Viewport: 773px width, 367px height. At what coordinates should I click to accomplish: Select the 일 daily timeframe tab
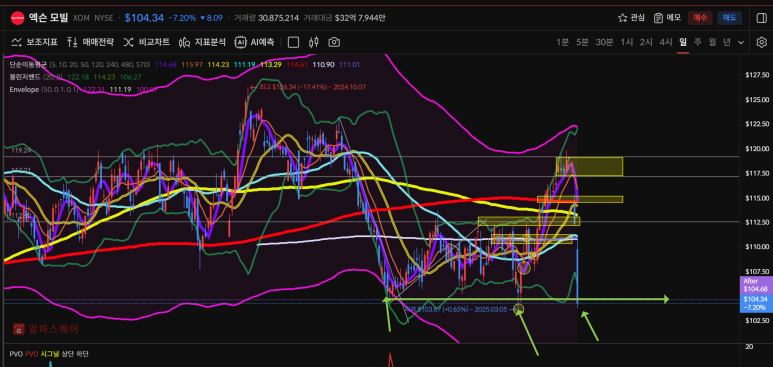point(683,42)
